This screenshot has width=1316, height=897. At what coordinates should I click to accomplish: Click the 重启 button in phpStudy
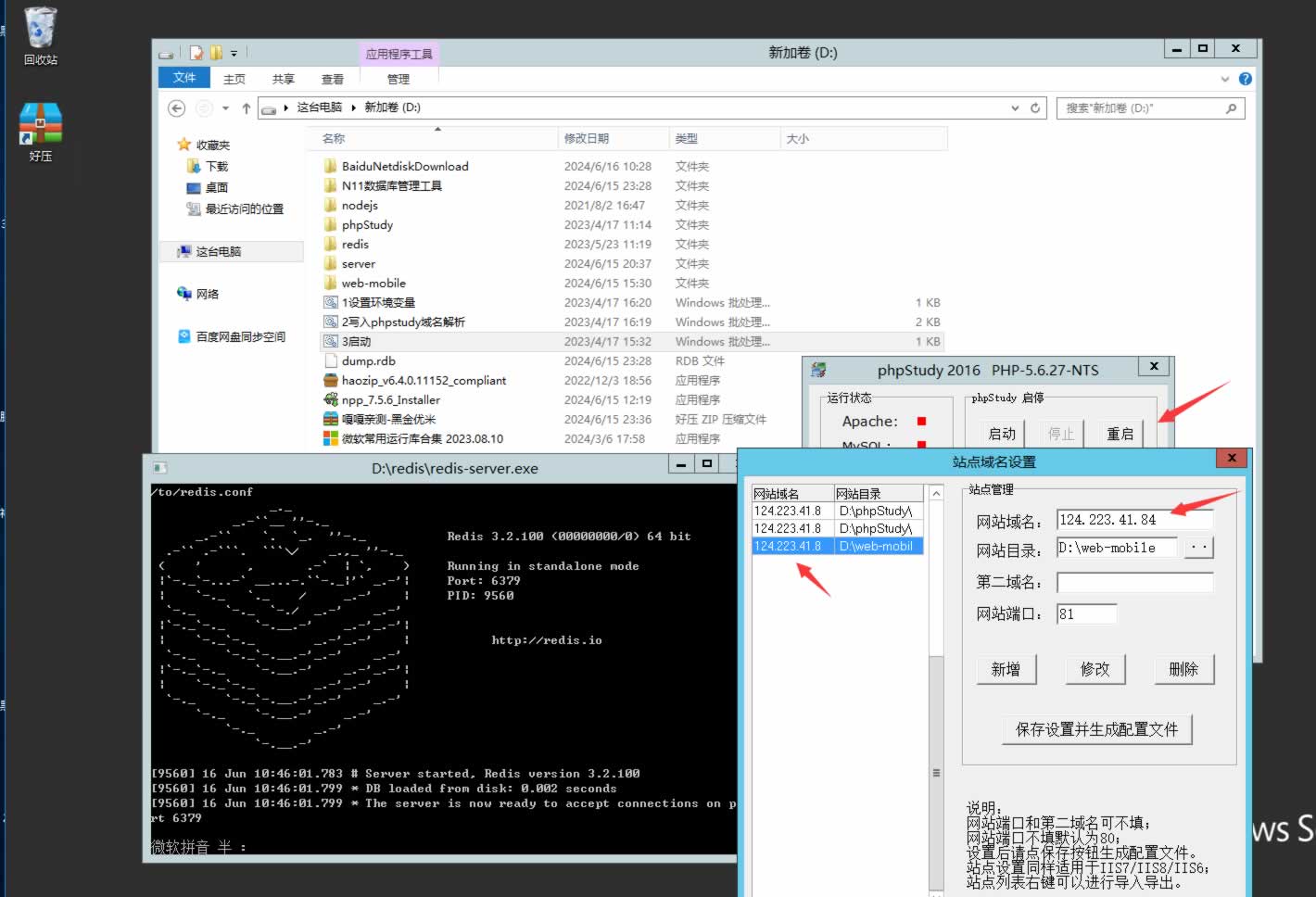coord(1120,434)
